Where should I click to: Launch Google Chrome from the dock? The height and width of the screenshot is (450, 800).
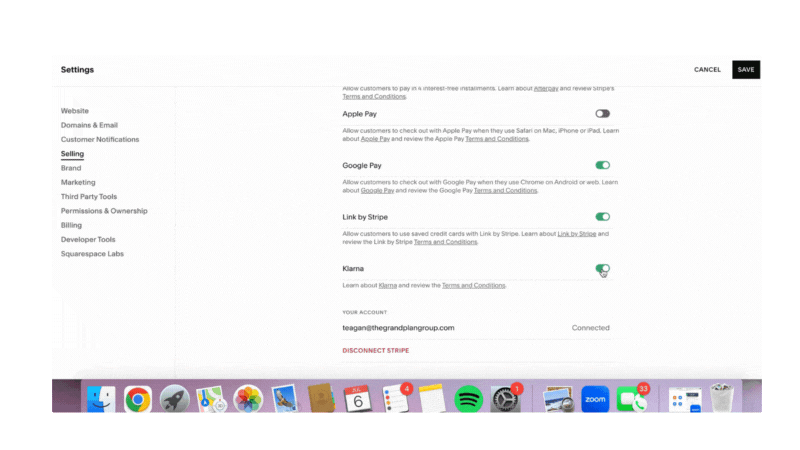[x=138, y=399]
